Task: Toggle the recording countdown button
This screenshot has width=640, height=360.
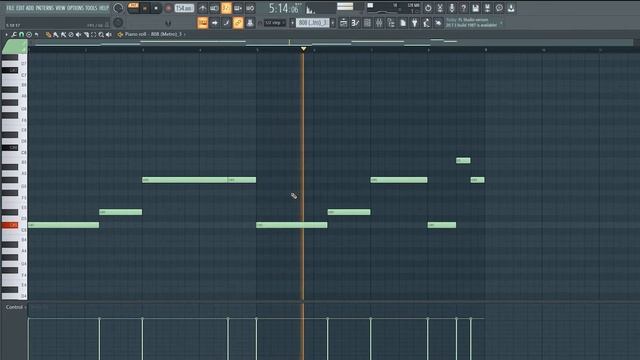Action: point(226,8)
